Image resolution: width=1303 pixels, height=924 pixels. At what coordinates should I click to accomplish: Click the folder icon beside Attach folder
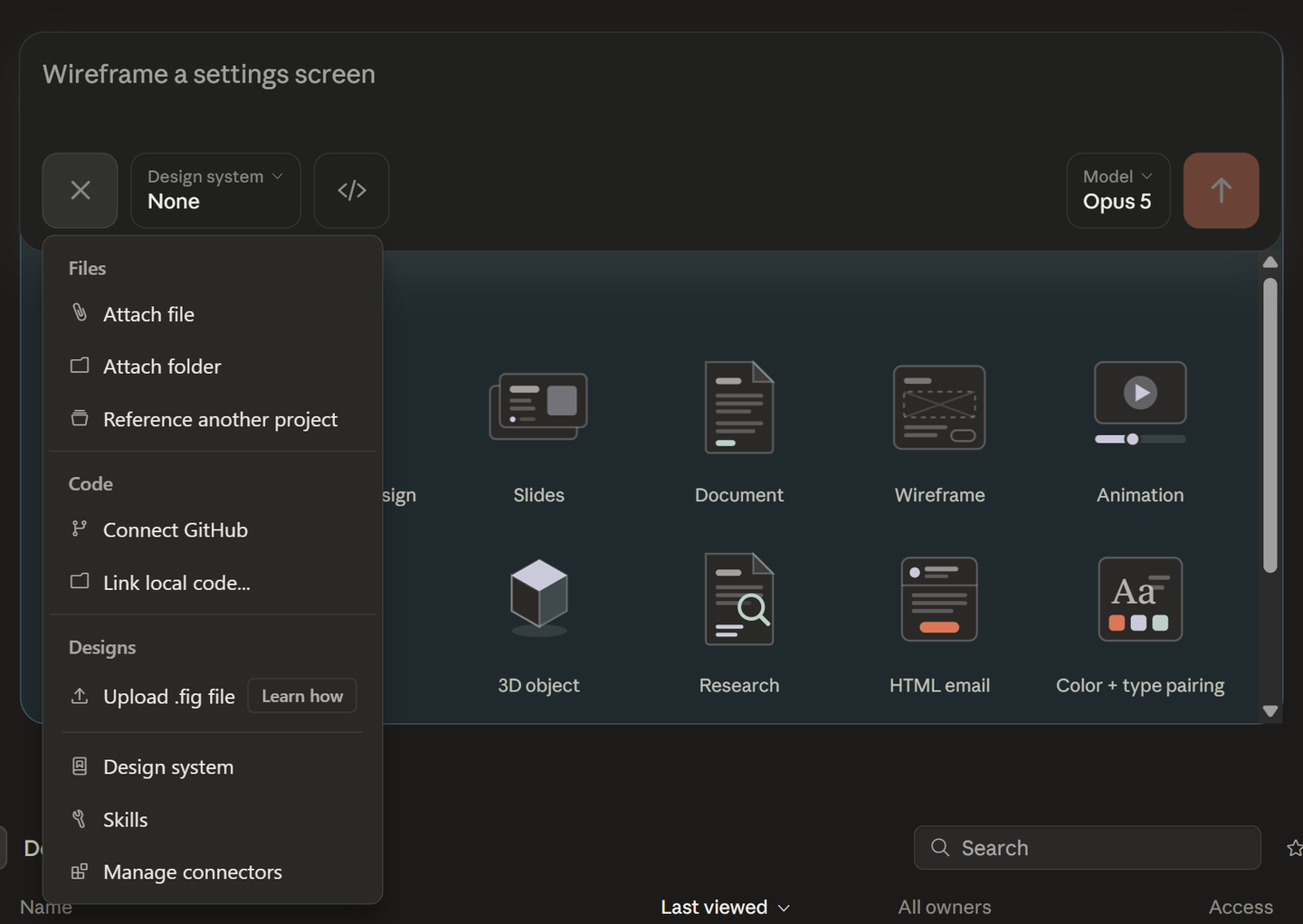tap(80, 366)
